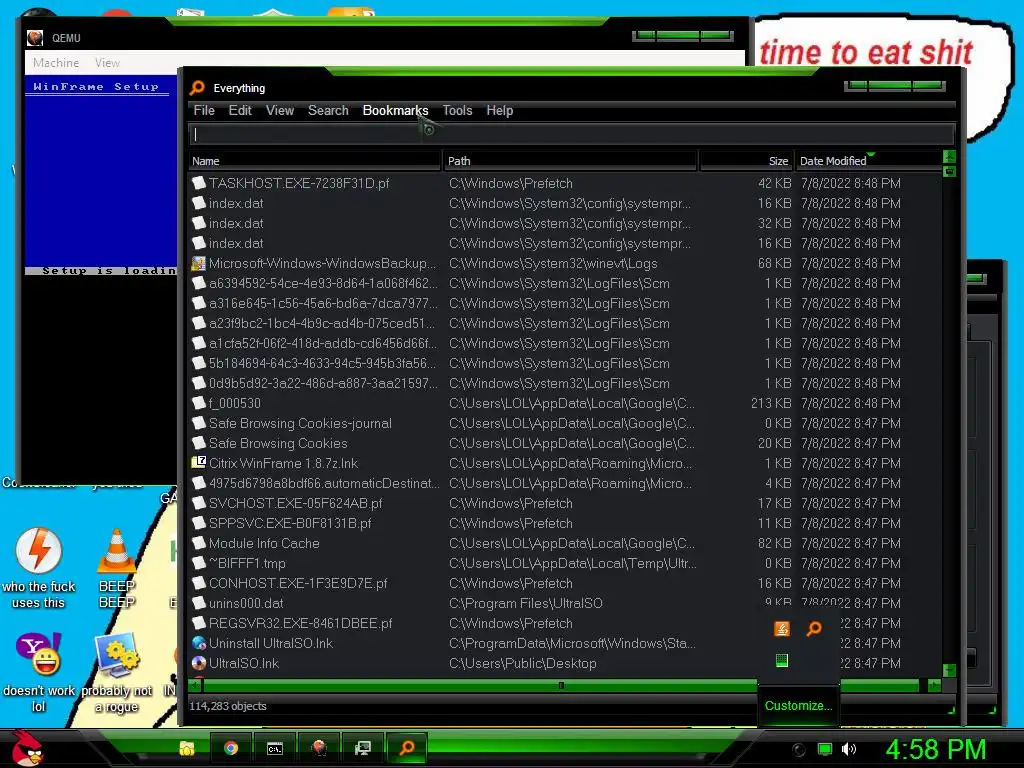Select CONHOST.EXE-1F3E9D7E.pf row

(564, 583)
